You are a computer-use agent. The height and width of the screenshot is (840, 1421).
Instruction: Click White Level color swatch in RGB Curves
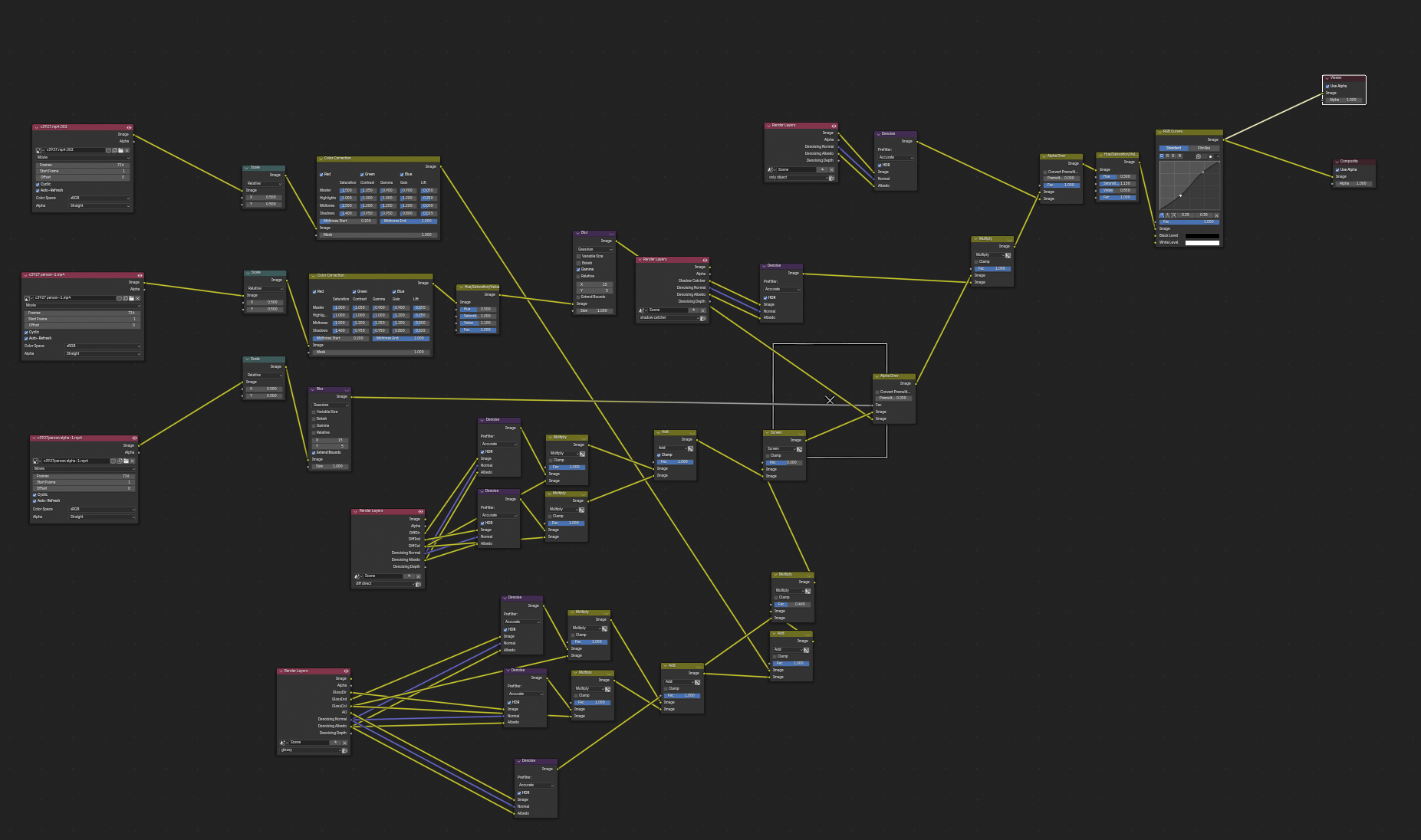1202,243
